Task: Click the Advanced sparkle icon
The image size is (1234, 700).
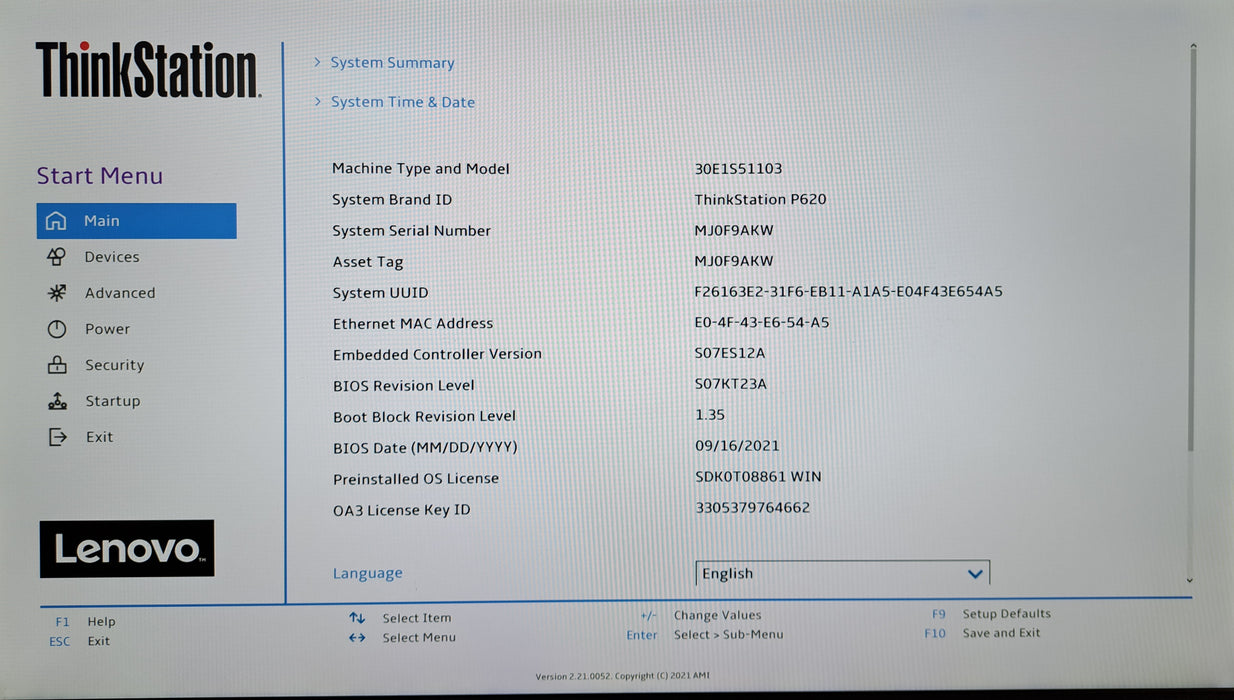Action: tap(57, 293)
